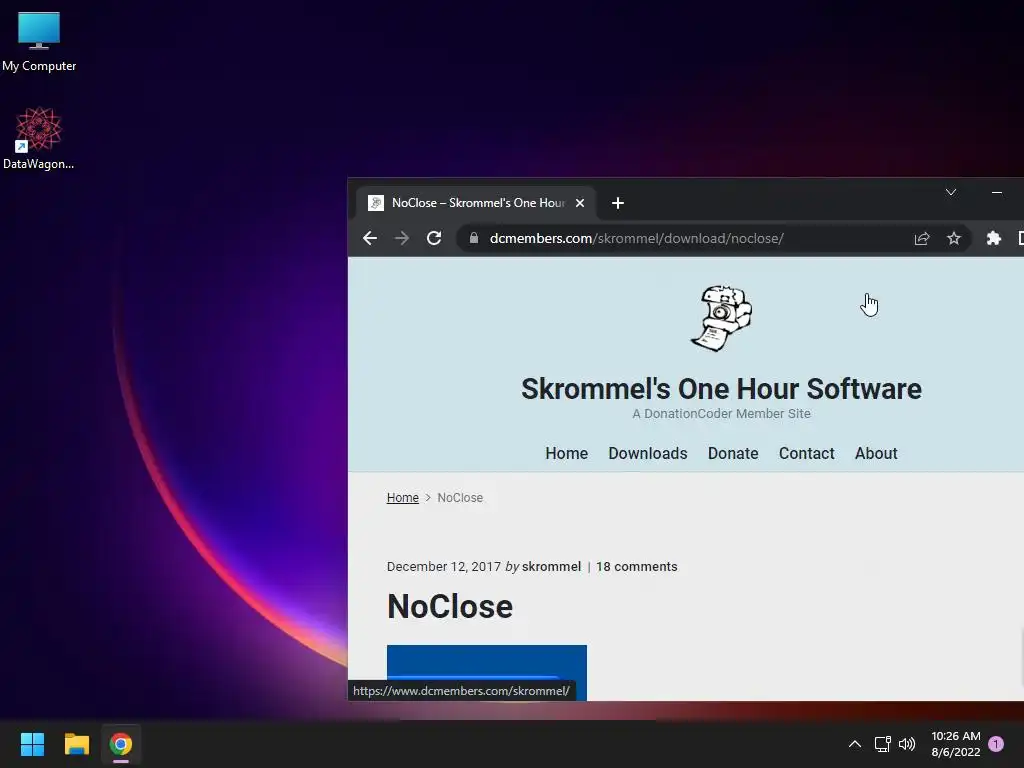The width and height of the screenshot is (1024, 768).
Task: View site information via the lock icon
Action: pyautogui.click(x=473, y=238)
